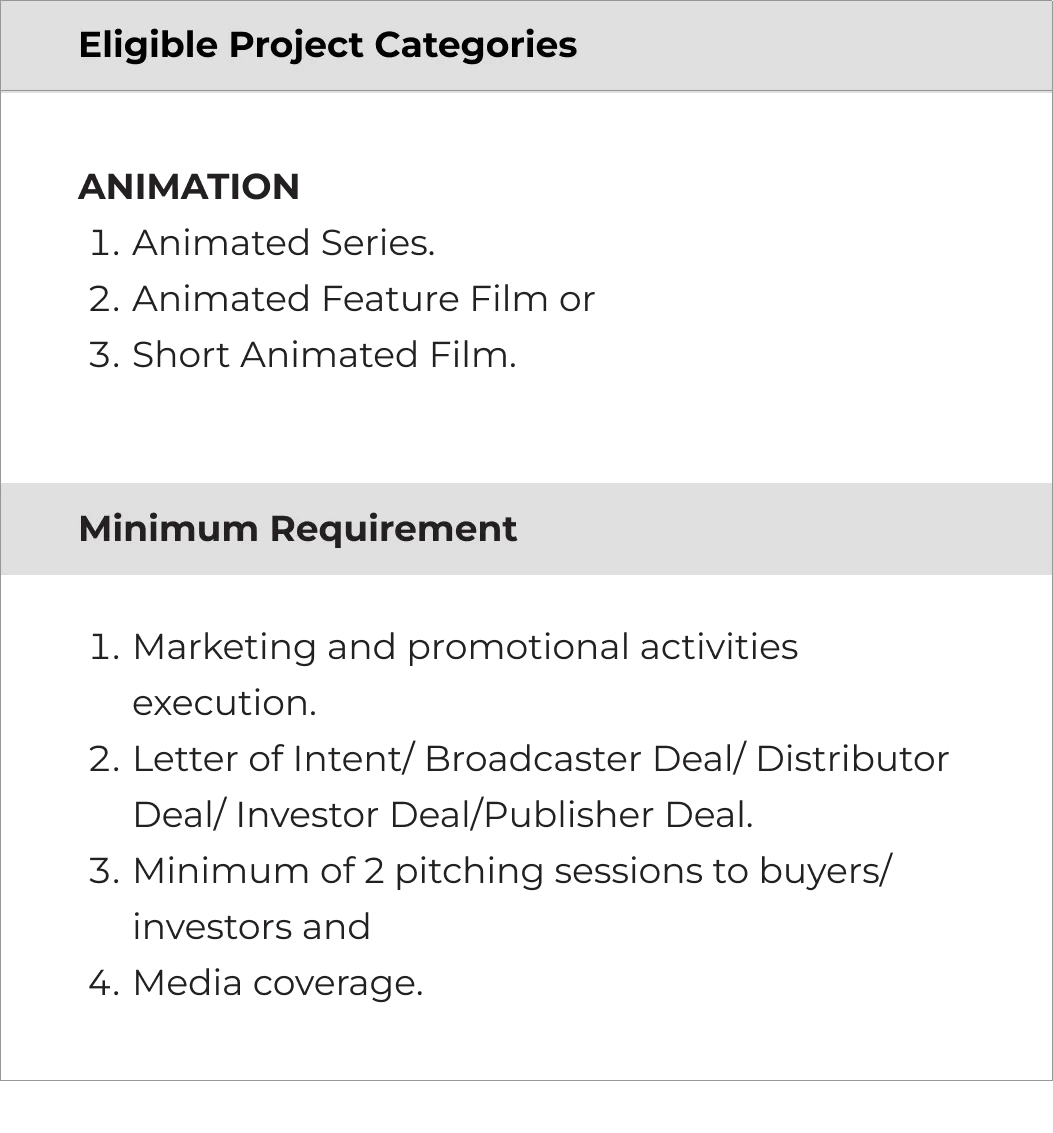1053x1133 pixels.
Task: Click list number 2 before Letter of Intent
Action: (x=104, y=759)
